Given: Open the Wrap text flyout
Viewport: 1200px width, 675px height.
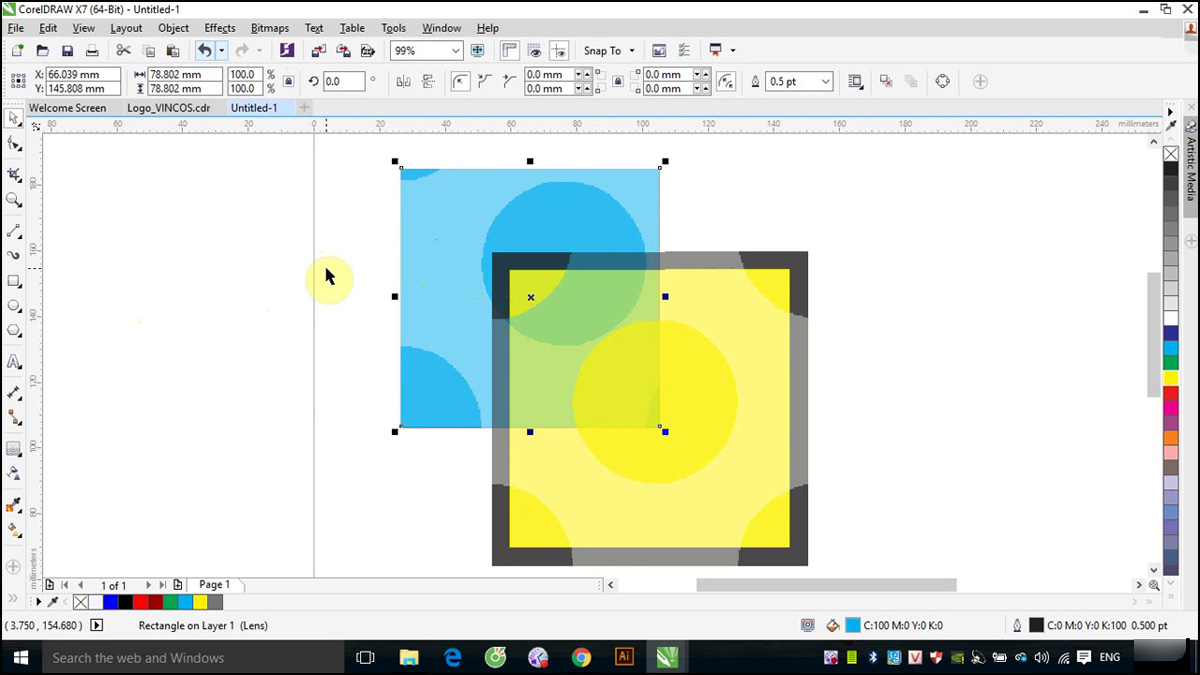Looking at the screenshot, I should [855, 81].
